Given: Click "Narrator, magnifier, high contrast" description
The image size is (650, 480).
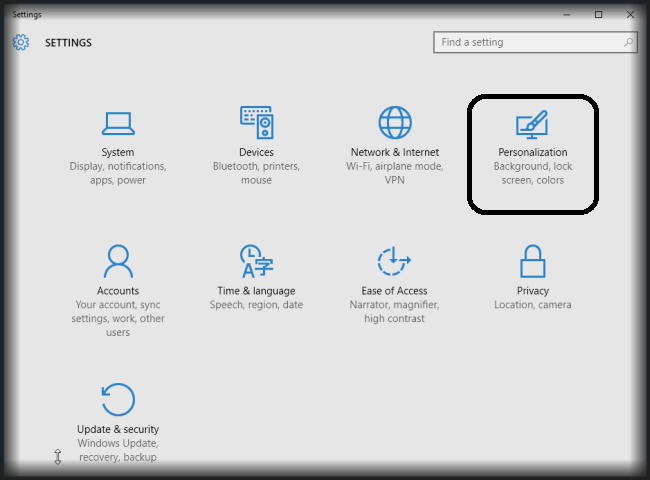Looking at the screenshot, I should (x=394, y=311).
